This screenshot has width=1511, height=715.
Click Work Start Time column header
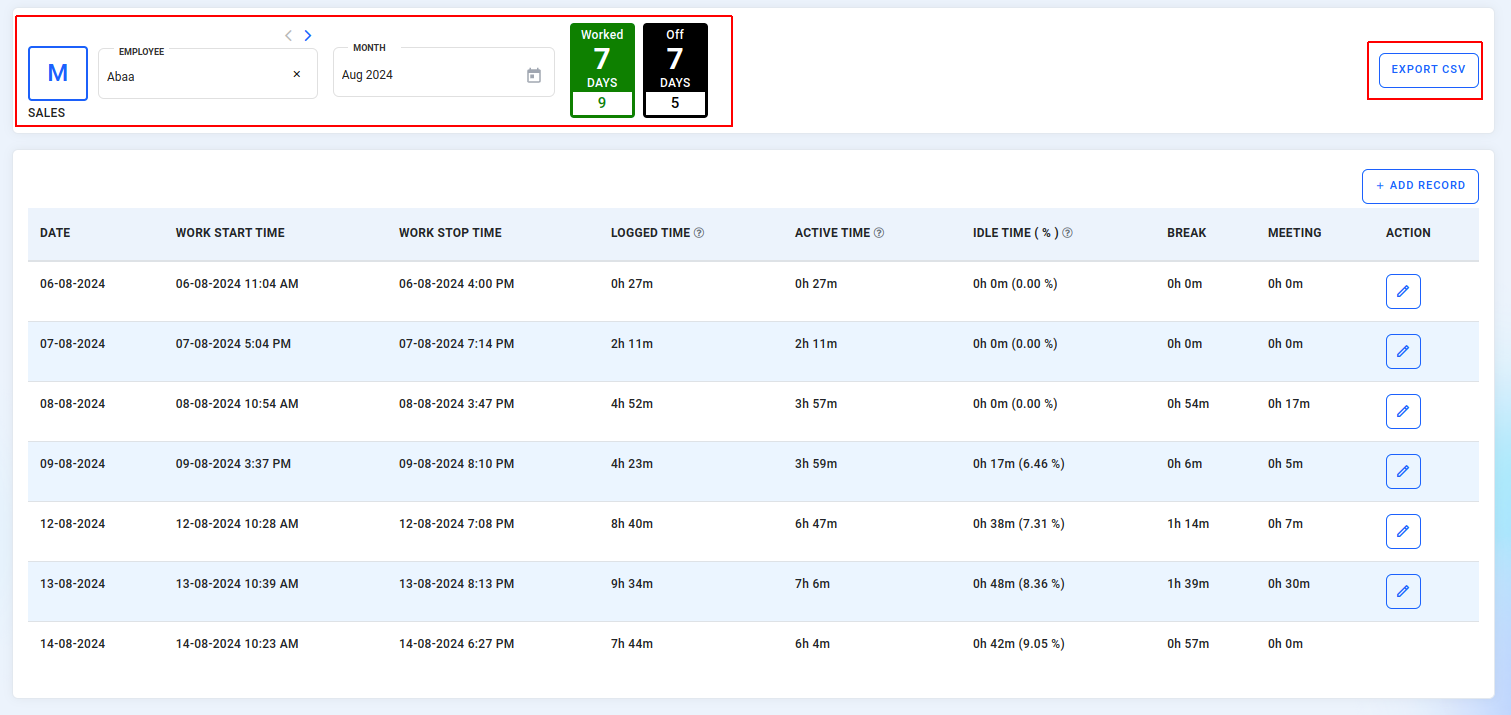[230, 233]
